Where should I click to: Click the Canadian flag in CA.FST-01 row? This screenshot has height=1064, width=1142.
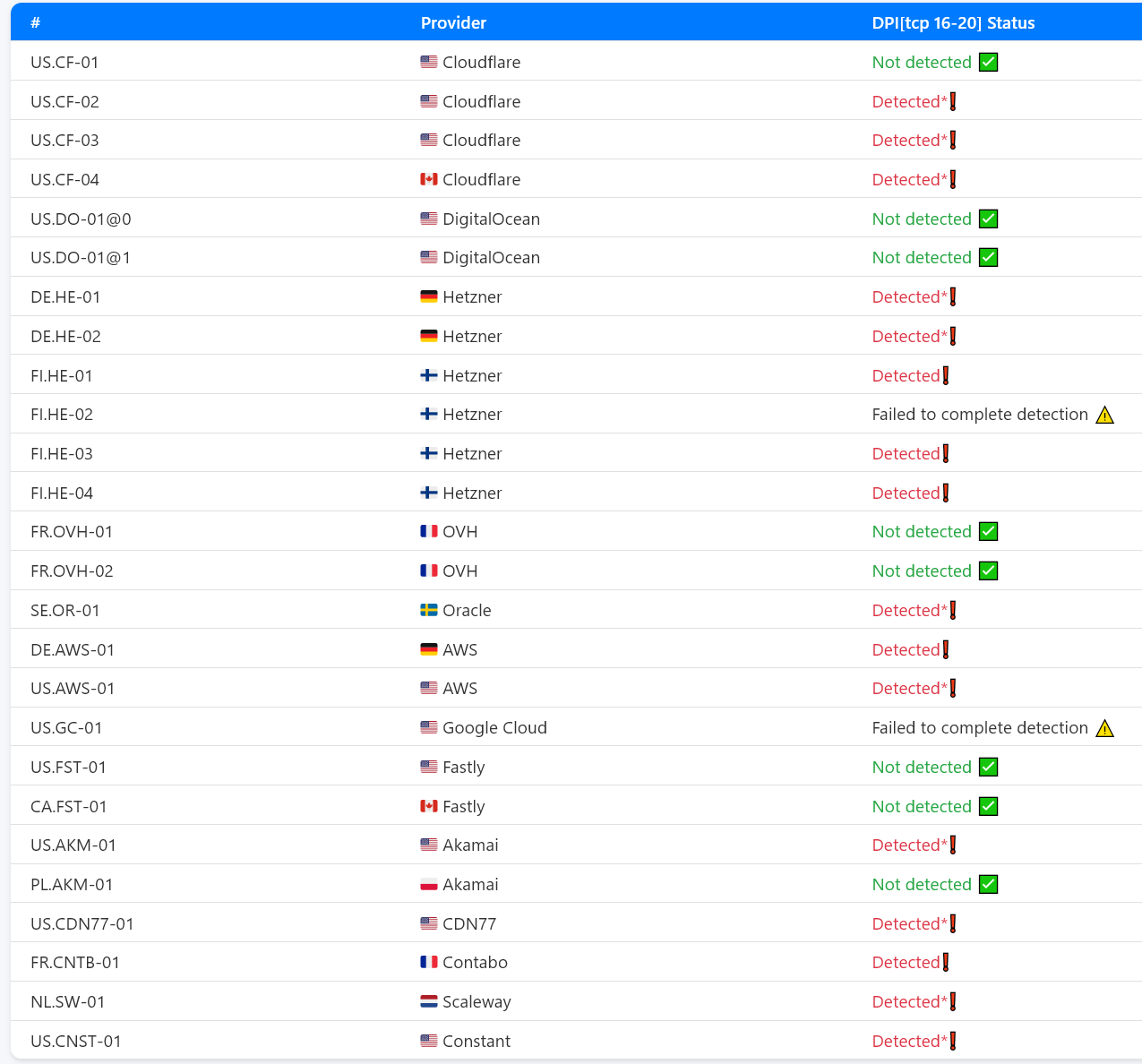click(x=429, y=806)
